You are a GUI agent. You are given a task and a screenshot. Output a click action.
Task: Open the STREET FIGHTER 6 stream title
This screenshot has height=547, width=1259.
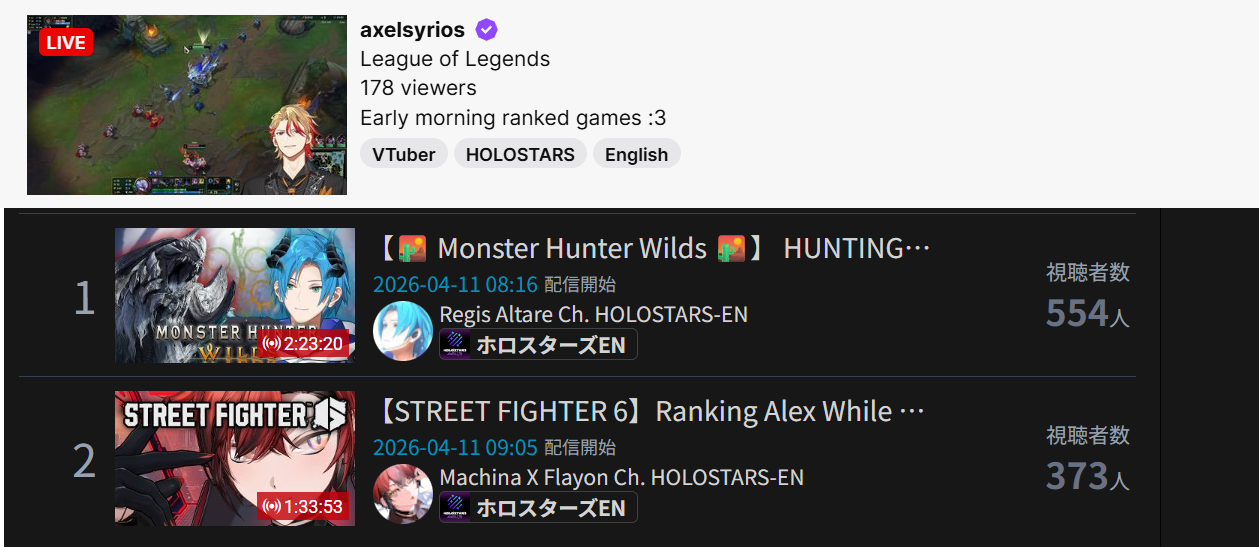tap(648, 411)
